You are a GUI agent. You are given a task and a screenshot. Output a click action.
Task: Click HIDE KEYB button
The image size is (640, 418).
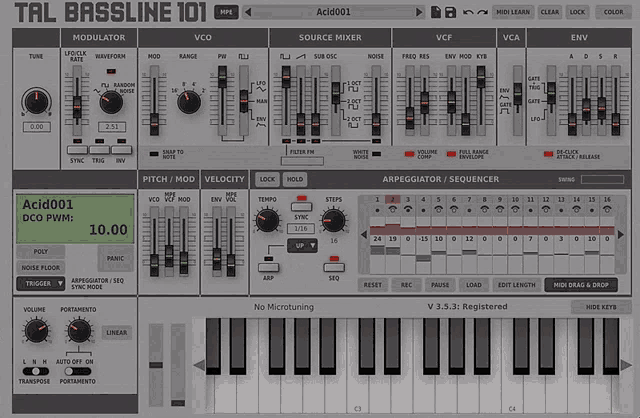pyautogui.click(x=601, y=307)
